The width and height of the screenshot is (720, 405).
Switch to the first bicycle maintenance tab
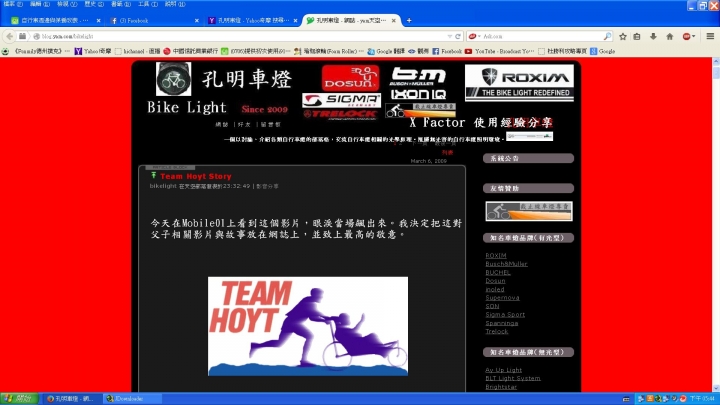pos(55,21)
